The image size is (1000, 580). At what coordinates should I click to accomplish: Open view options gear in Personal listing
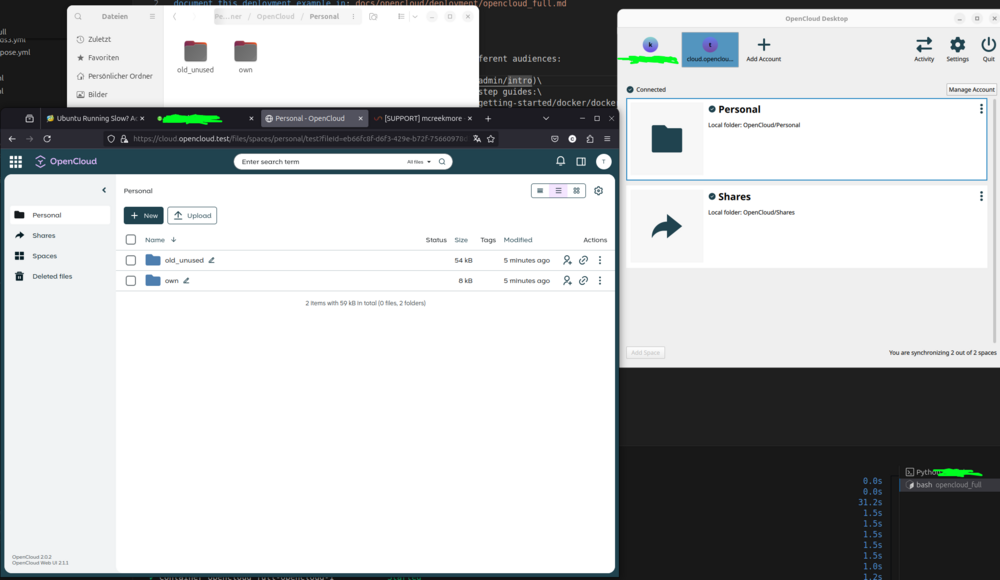598,191
